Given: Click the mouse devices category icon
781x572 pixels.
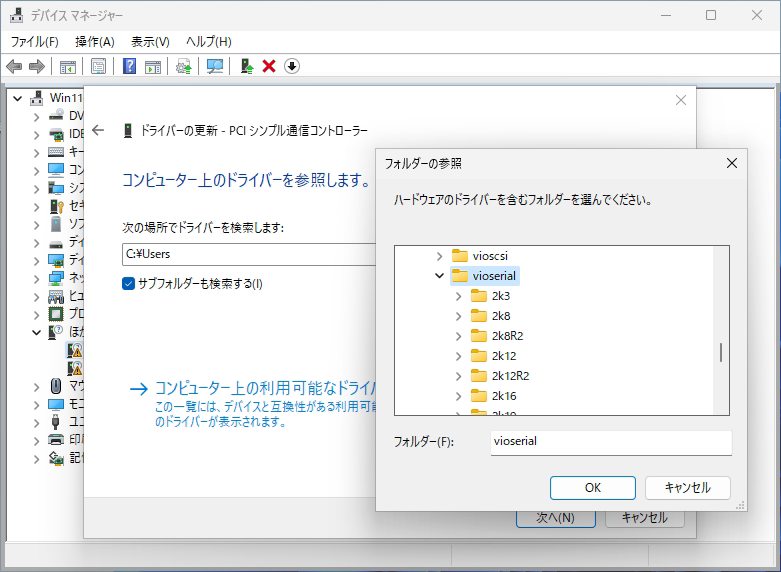Looking at the screenshot, I should 56,386.
